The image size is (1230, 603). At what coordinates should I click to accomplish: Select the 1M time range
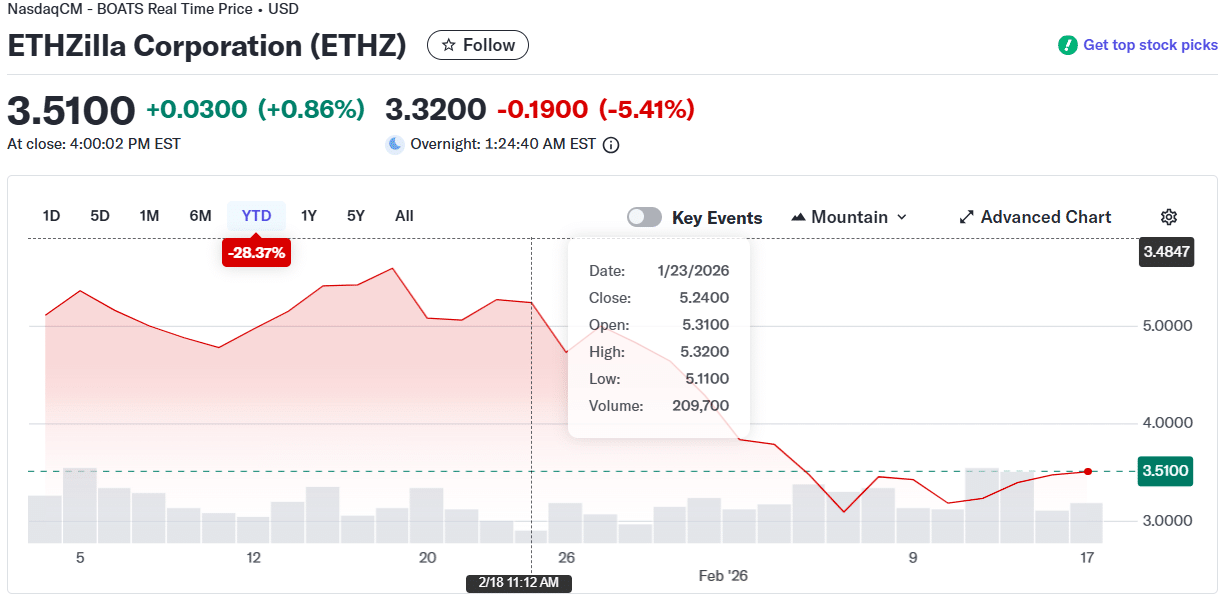pyautogui.click(x=149, y=216)
